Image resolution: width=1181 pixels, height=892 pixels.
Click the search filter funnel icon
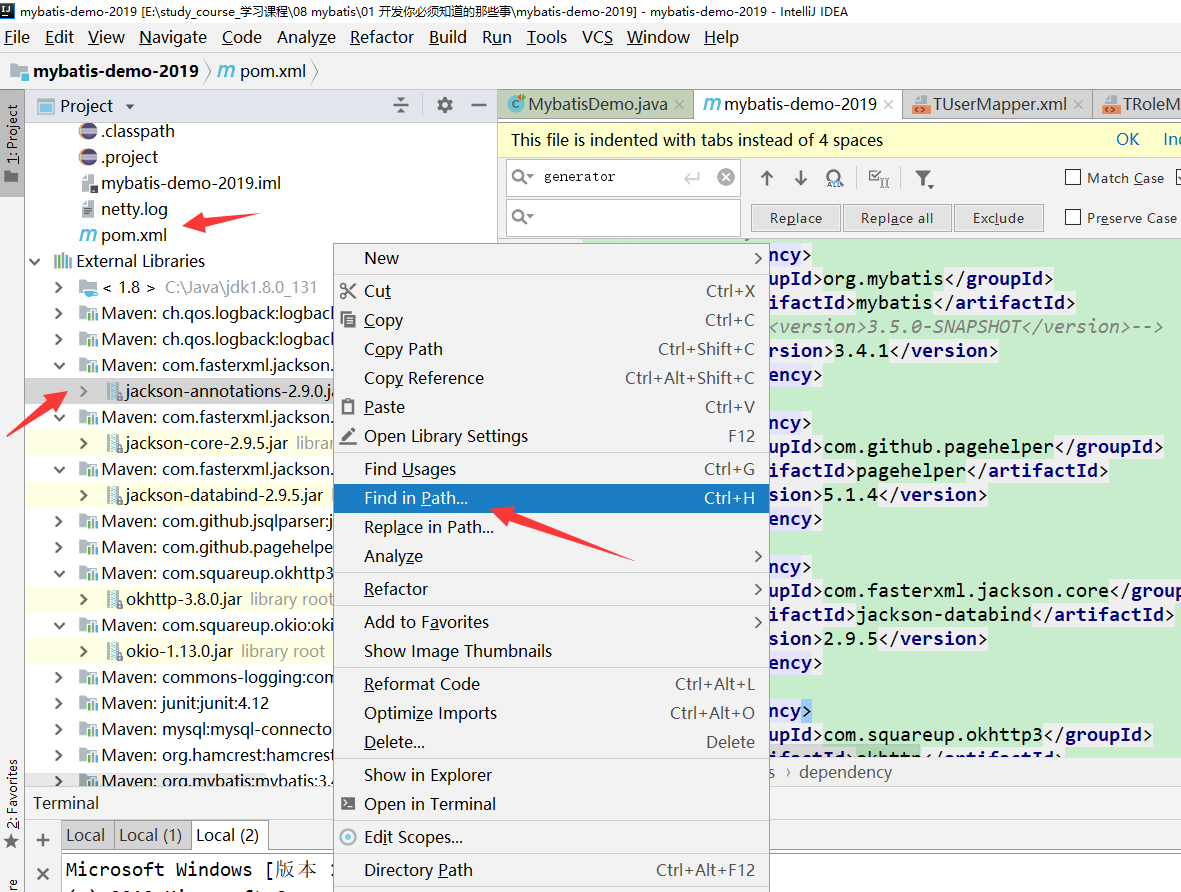tap(923, 179)
